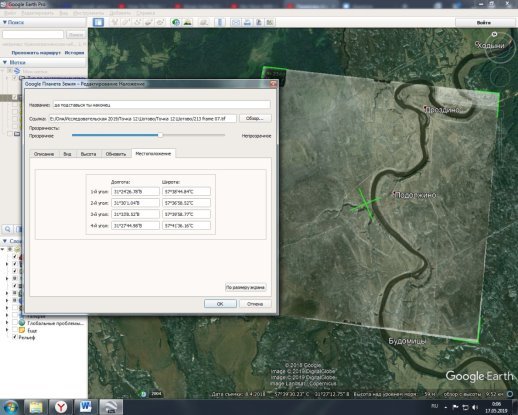The image size is (518, 415).
Task: Expand the Ещё layer node
Action: click(7, 330)
